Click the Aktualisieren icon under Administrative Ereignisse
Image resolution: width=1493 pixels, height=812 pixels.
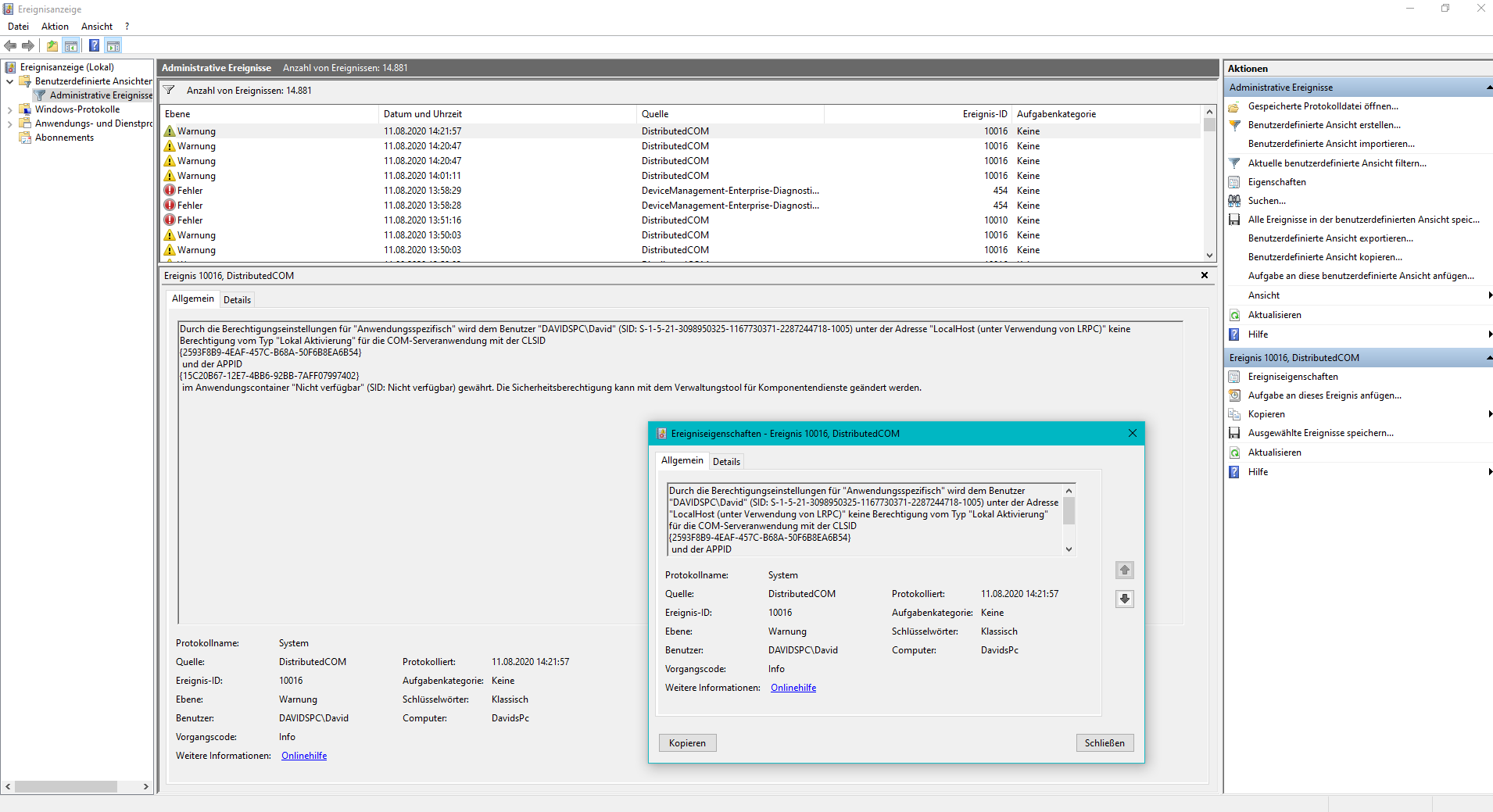(1234, 315)
